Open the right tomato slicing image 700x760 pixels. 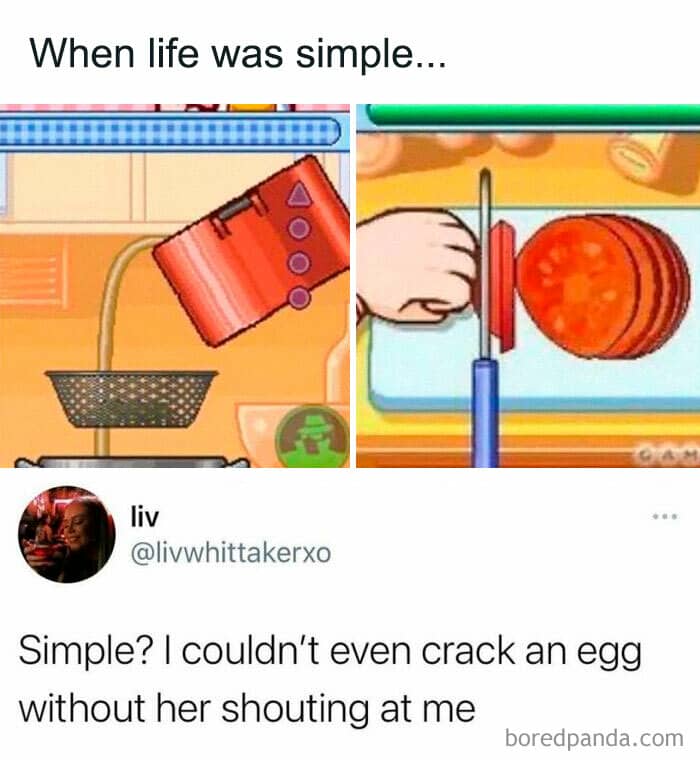(528, 286)
